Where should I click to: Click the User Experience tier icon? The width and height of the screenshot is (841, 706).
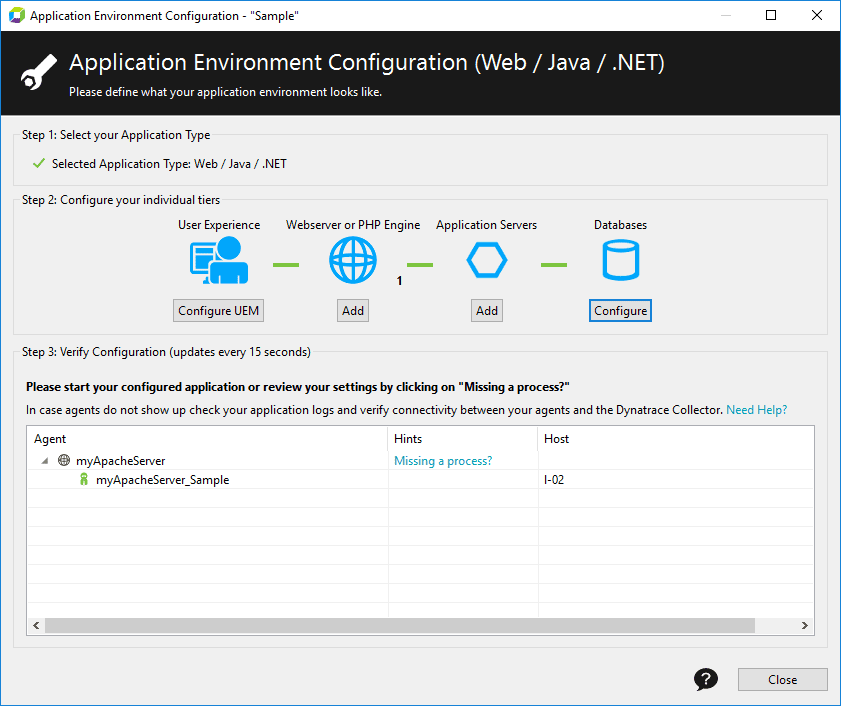point(219,261)
